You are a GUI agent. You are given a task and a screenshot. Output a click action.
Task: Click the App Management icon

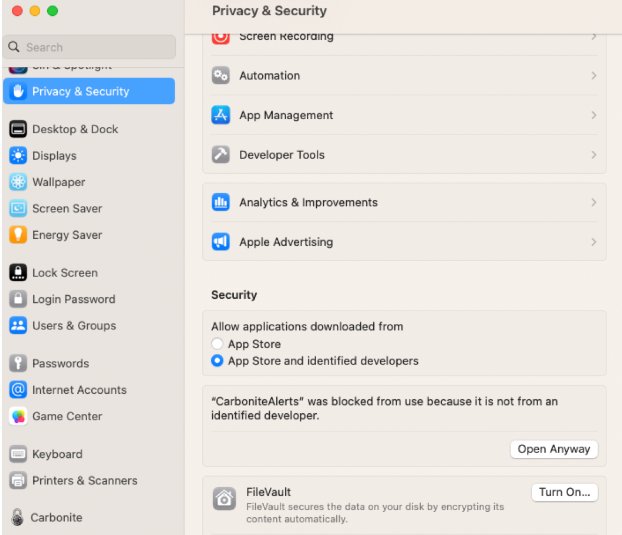pos(221,115)
